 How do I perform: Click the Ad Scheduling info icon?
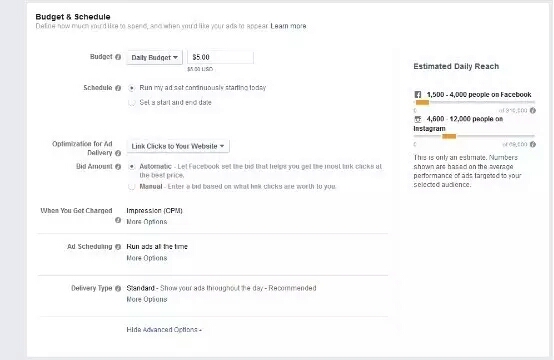point(118,247)
